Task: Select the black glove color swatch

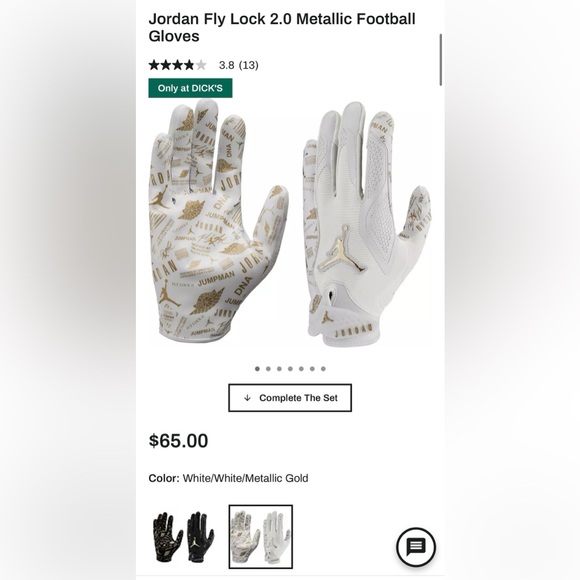Action: click(183, 537)
